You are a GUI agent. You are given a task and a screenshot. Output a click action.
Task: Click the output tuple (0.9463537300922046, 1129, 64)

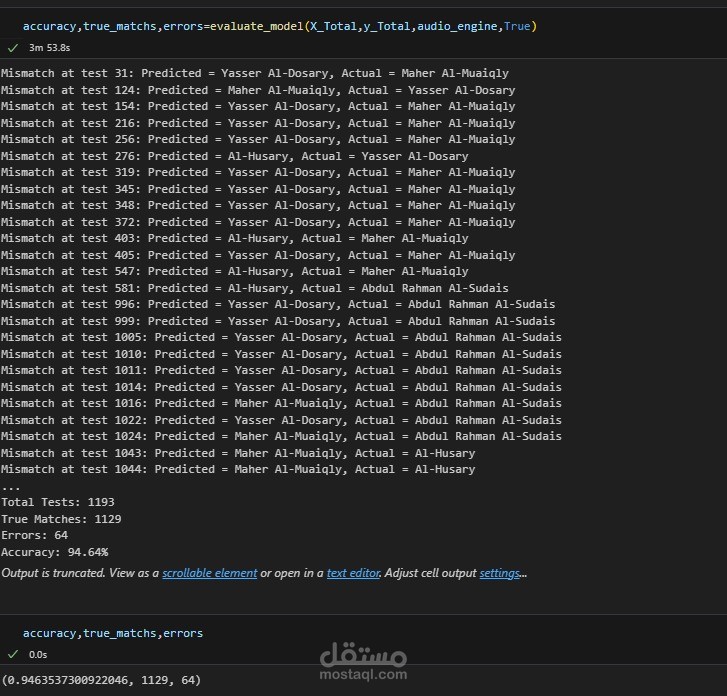pyautogui.click(x=101, y=680)
